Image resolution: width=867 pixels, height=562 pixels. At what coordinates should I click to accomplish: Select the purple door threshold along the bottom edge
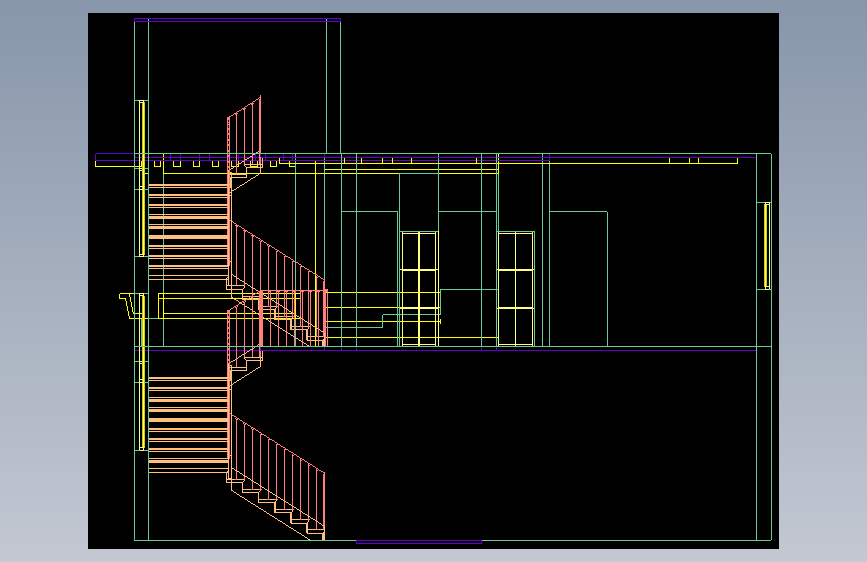click(x=419, y=542)
